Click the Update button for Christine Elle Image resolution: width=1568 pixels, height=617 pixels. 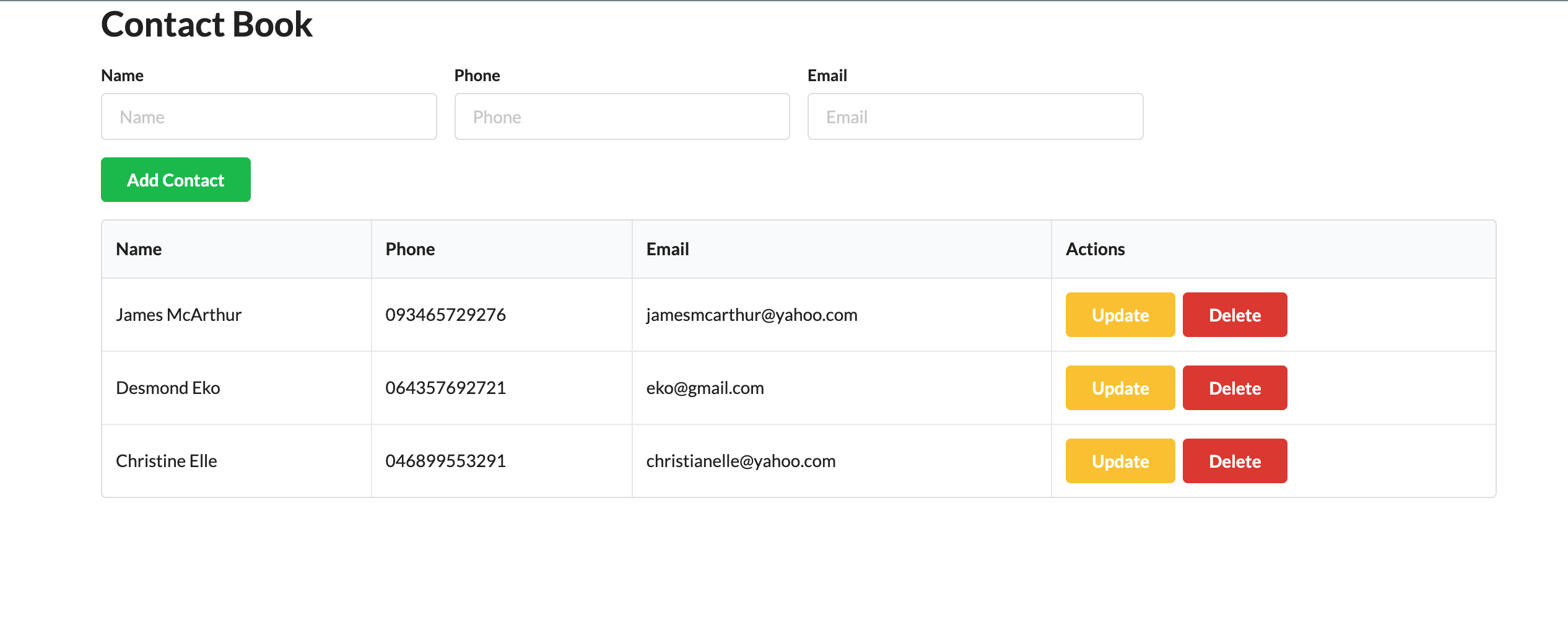coord(1119,460)
